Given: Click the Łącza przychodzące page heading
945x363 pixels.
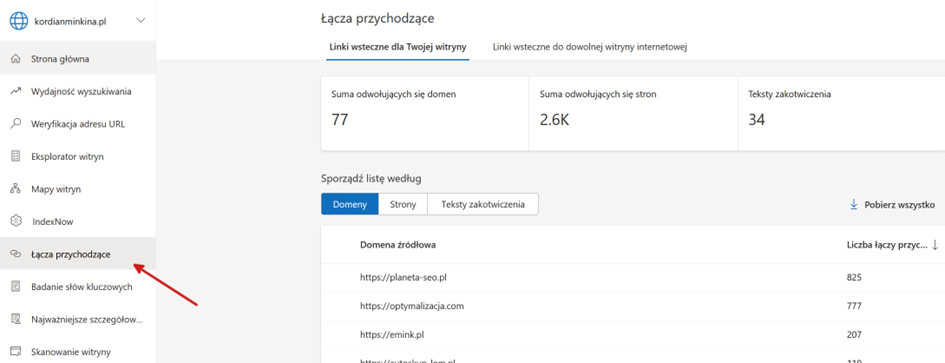Looking at the screenshot, I should pos(377,19).
